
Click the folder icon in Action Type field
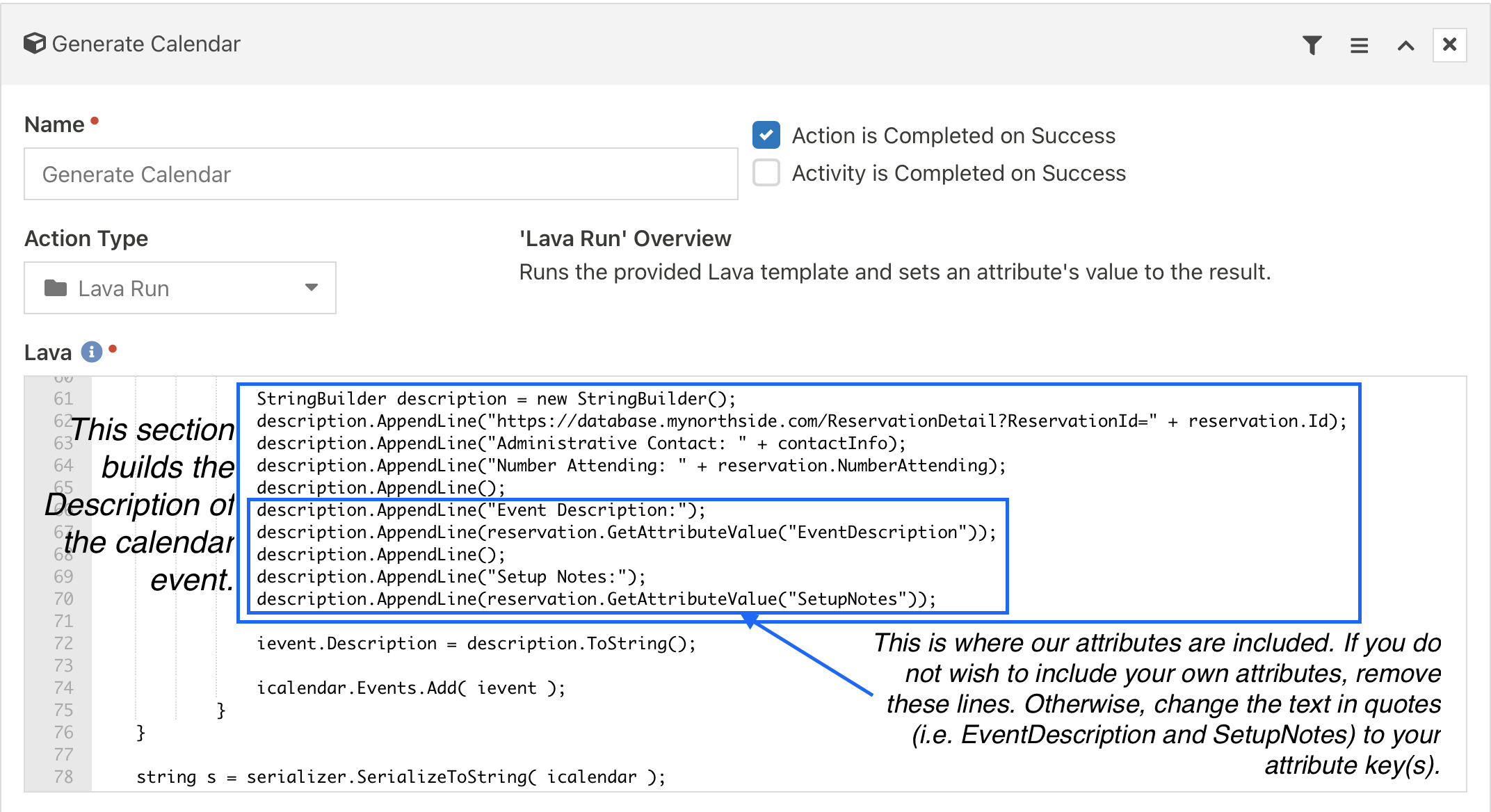point(56,288)
